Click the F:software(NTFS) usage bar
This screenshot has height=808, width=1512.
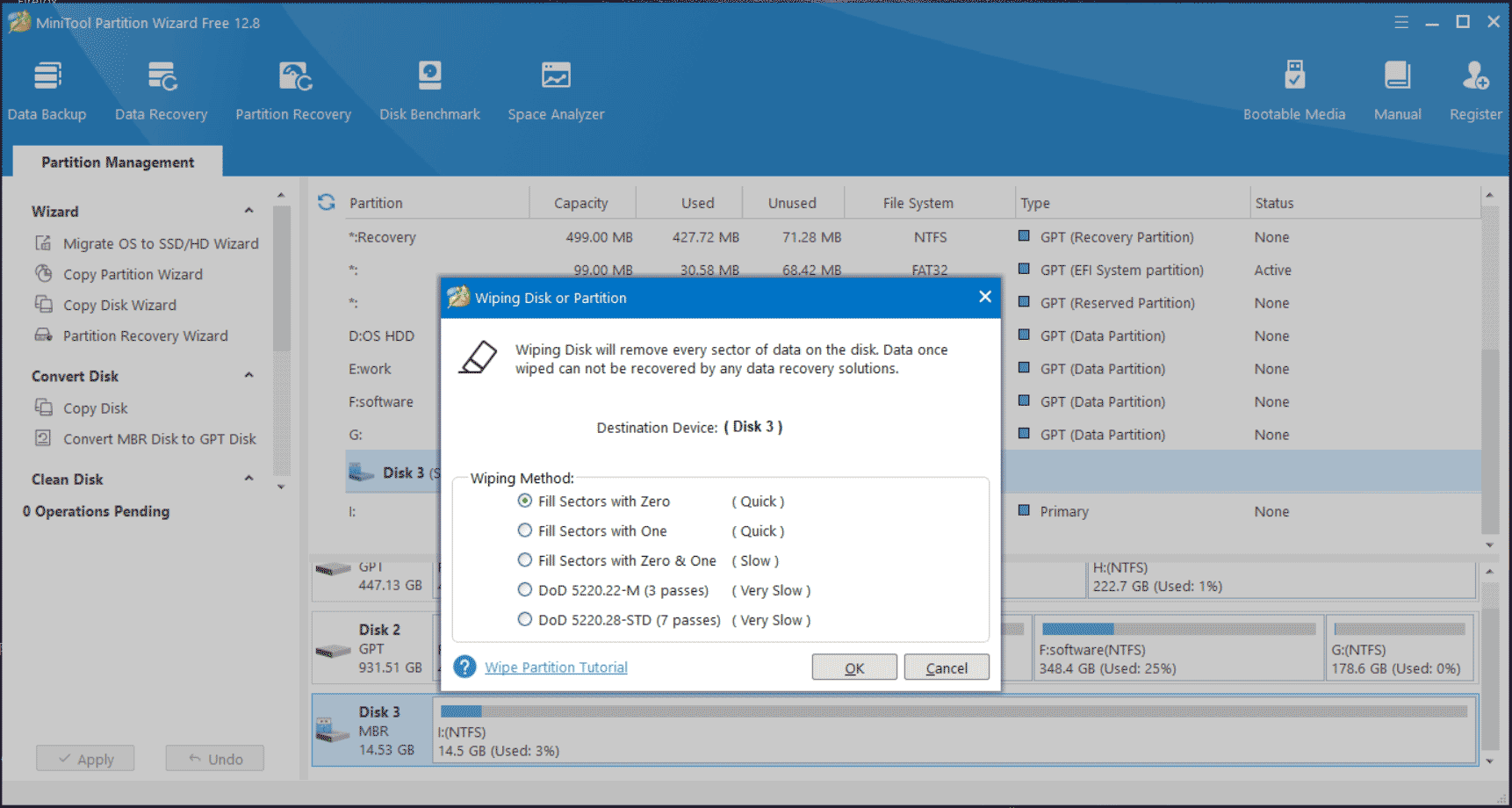1178,629
